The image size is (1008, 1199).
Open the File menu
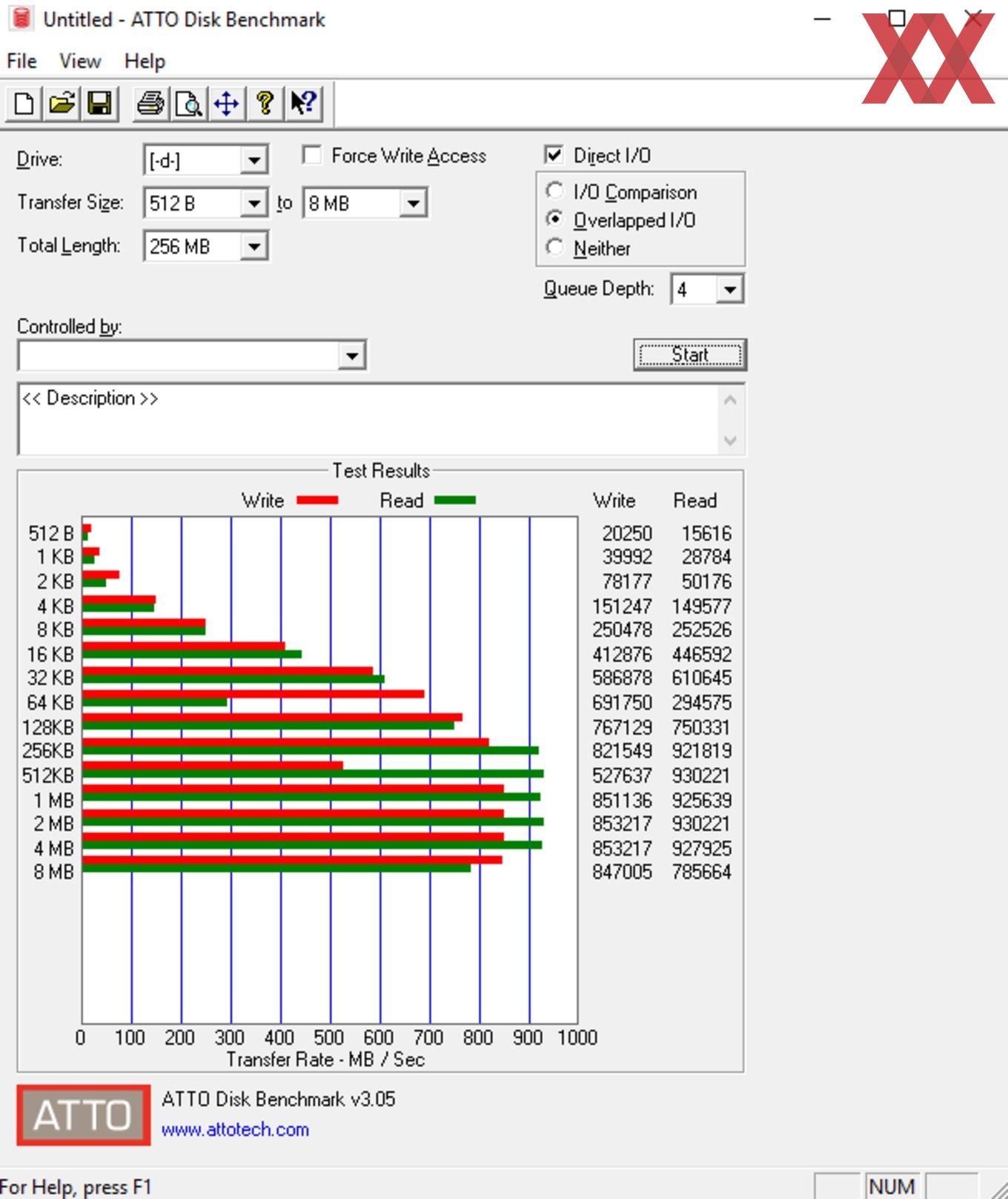coord(21,61)
